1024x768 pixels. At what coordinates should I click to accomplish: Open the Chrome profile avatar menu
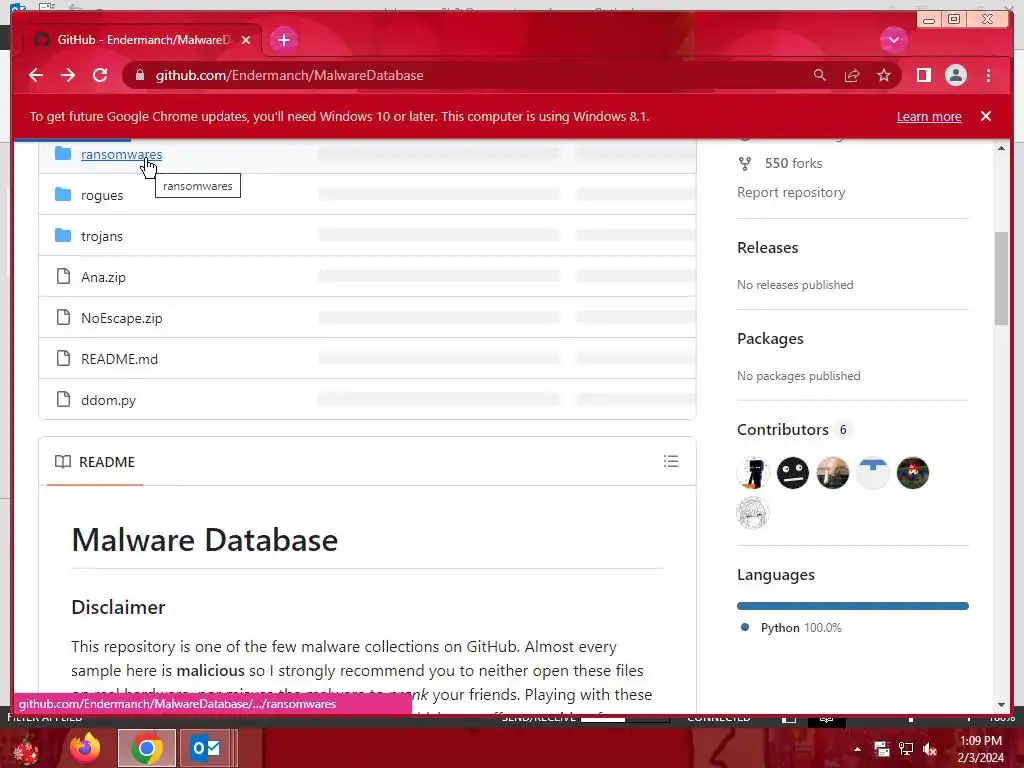click(x=955, y=76)
